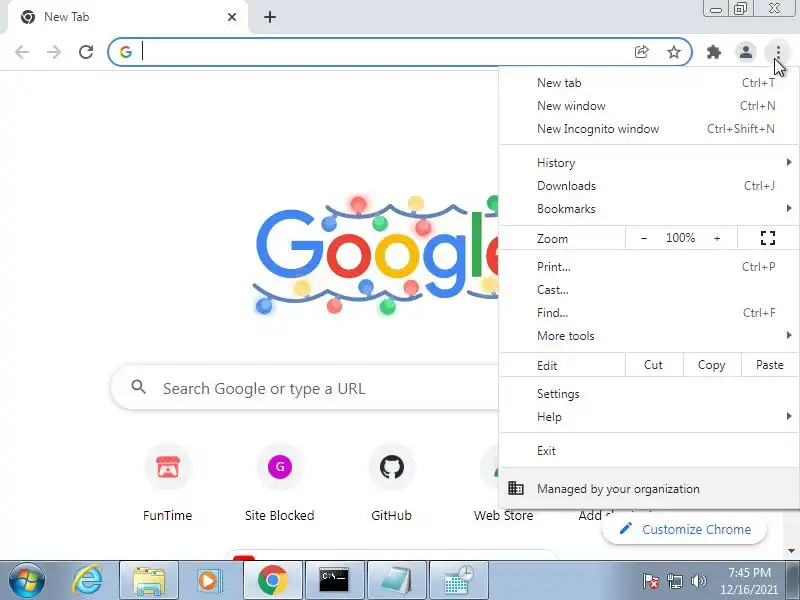Click the three-dot Chrome menu button
The height and width of the screenshot is (600, 800).
[x=778, y=52]
